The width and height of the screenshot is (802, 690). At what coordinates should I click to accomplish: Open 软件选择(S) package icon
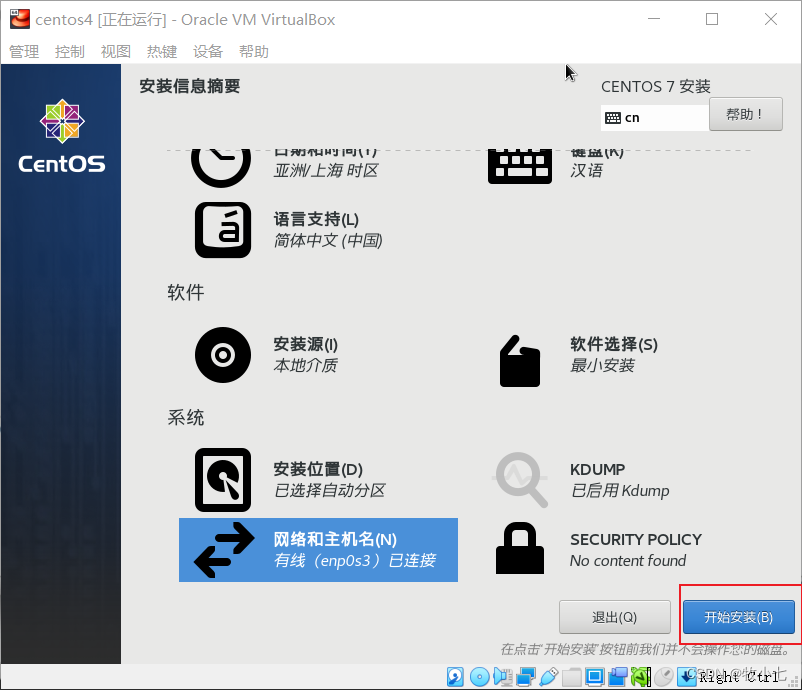pyautogui.click(x=520, y=361)
